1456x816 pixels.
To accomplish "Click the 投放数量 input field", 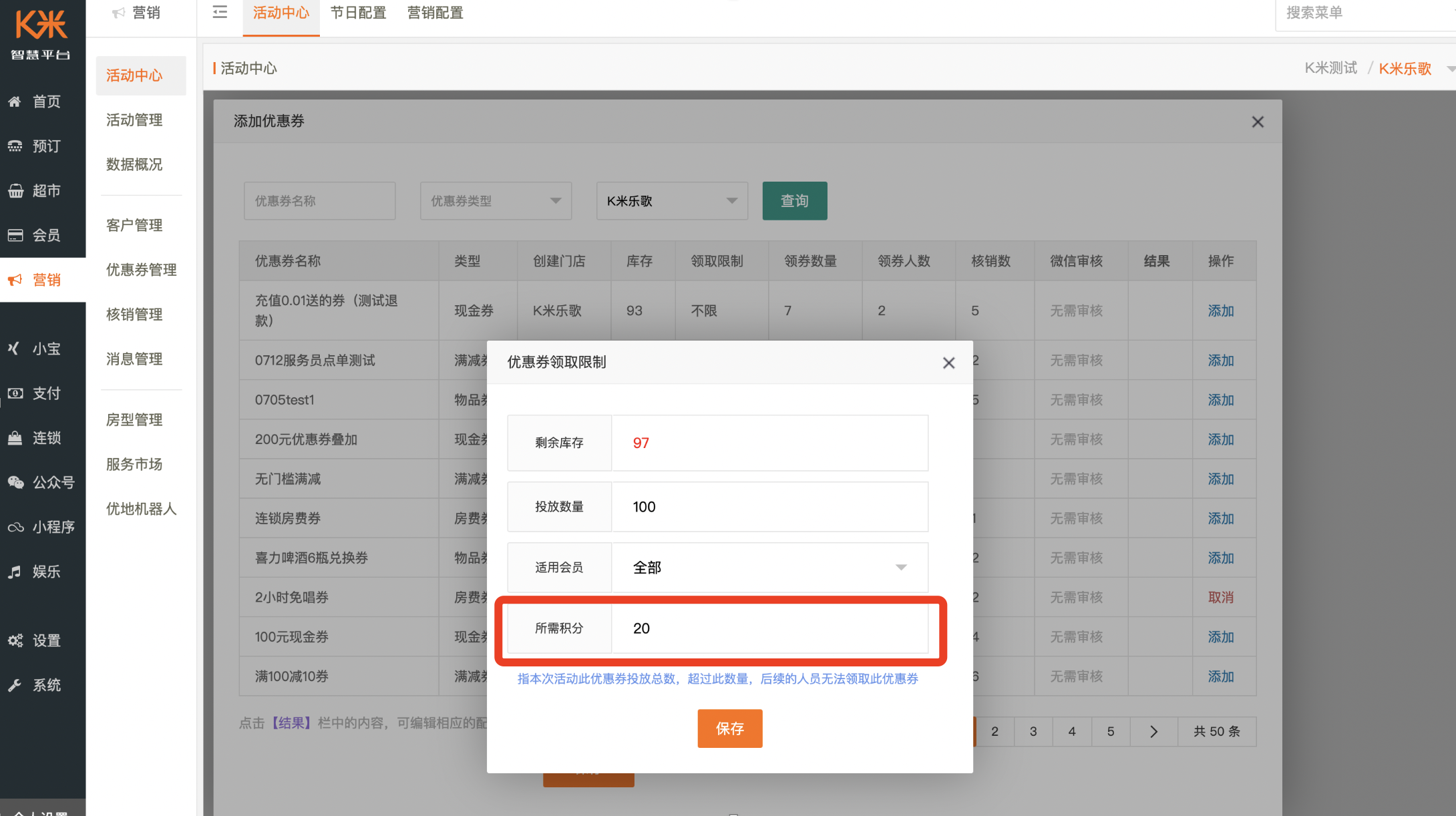I will pyautogui.click(x=769, y=507).
